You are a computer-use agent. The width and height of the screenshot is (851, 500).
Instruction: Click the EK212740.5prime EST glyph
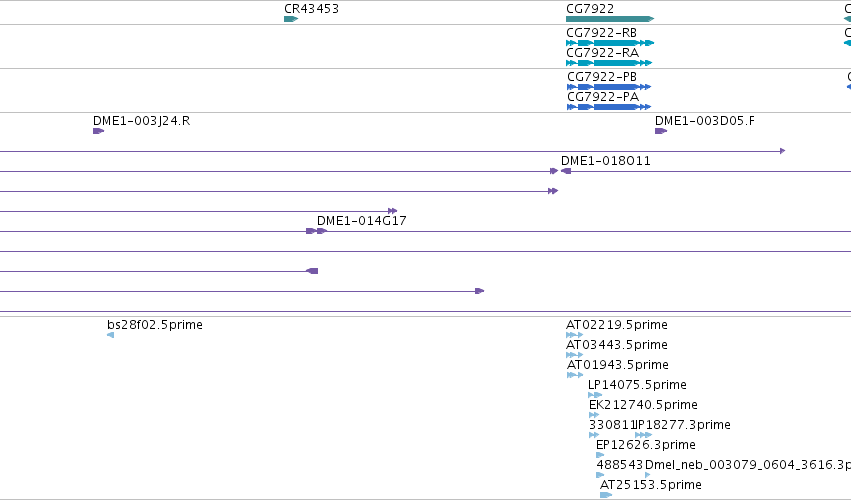[x=594, y=415]
